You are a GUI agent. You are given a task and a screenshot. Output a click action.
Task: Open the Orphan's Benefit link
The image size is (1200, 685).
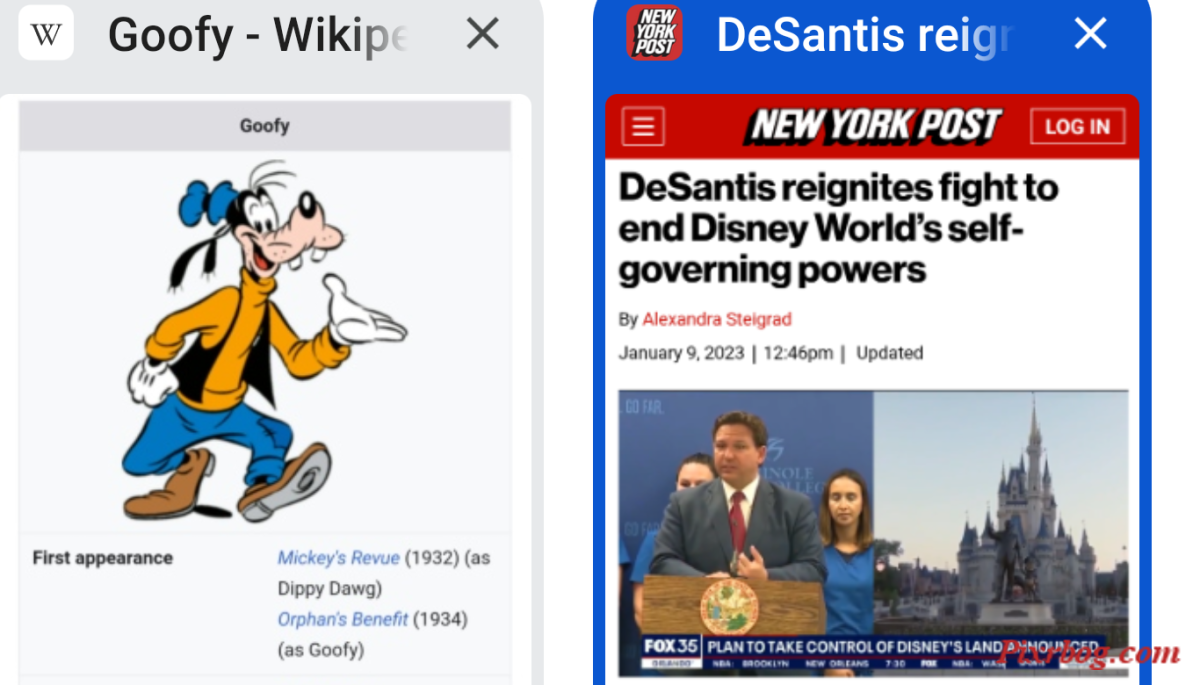(343, 619)
